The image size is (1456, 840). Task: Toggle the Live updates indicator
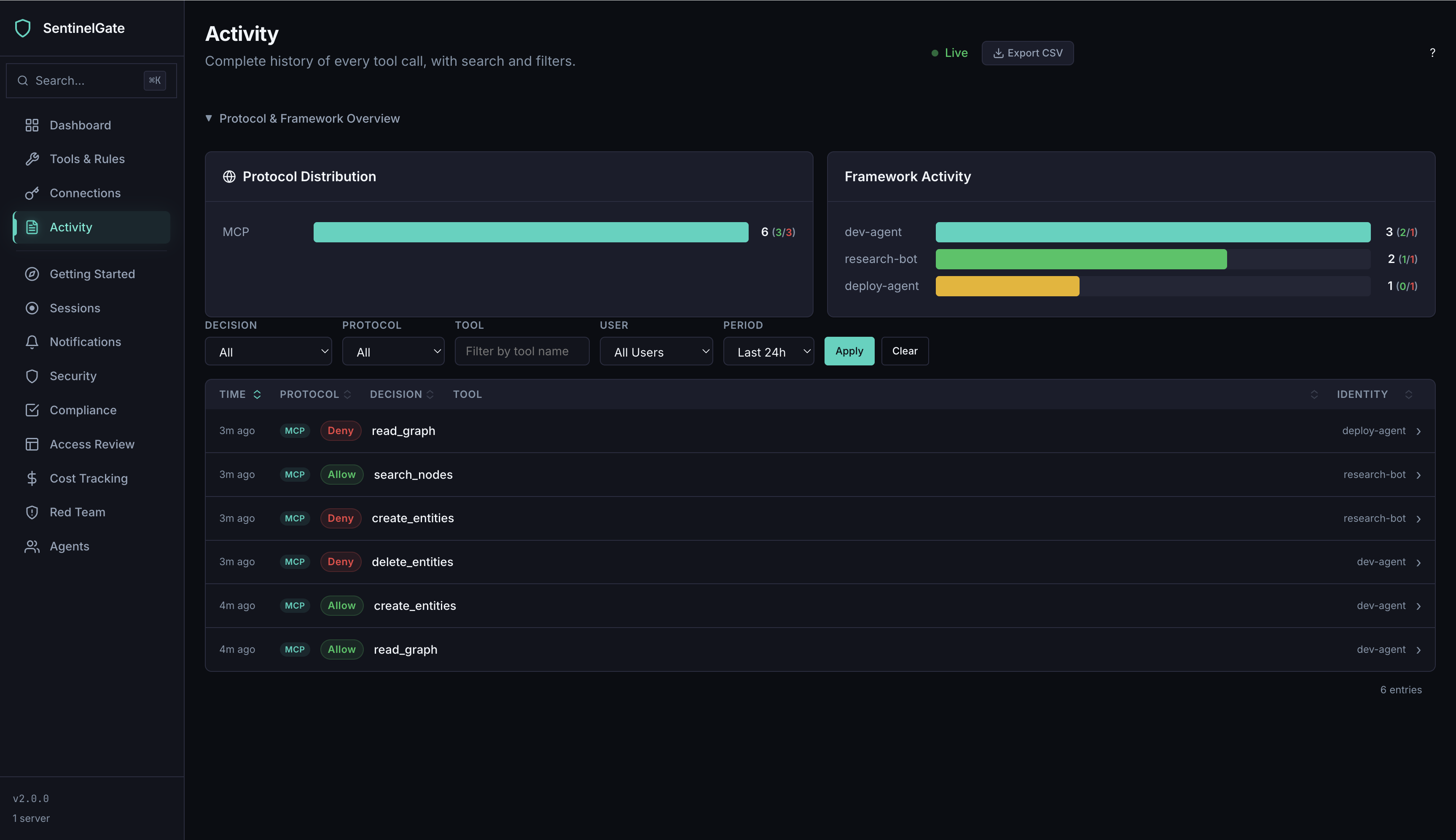(949, 53)
